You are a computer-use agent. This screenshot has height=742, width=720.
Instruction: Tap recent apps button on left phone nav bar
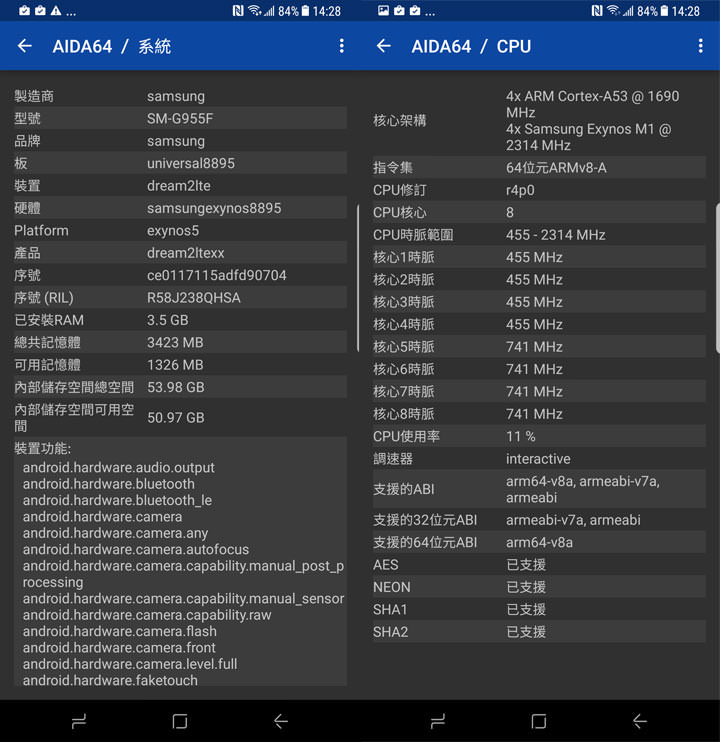coord(79,721)
